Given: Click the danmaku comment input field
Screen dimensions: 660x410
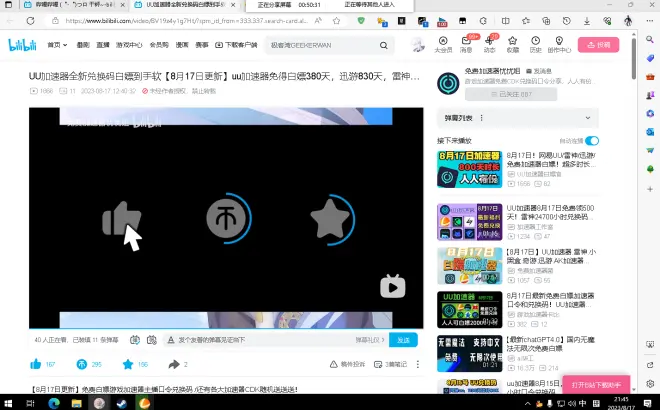Looking at the screenshot, I should pos(260,340).
